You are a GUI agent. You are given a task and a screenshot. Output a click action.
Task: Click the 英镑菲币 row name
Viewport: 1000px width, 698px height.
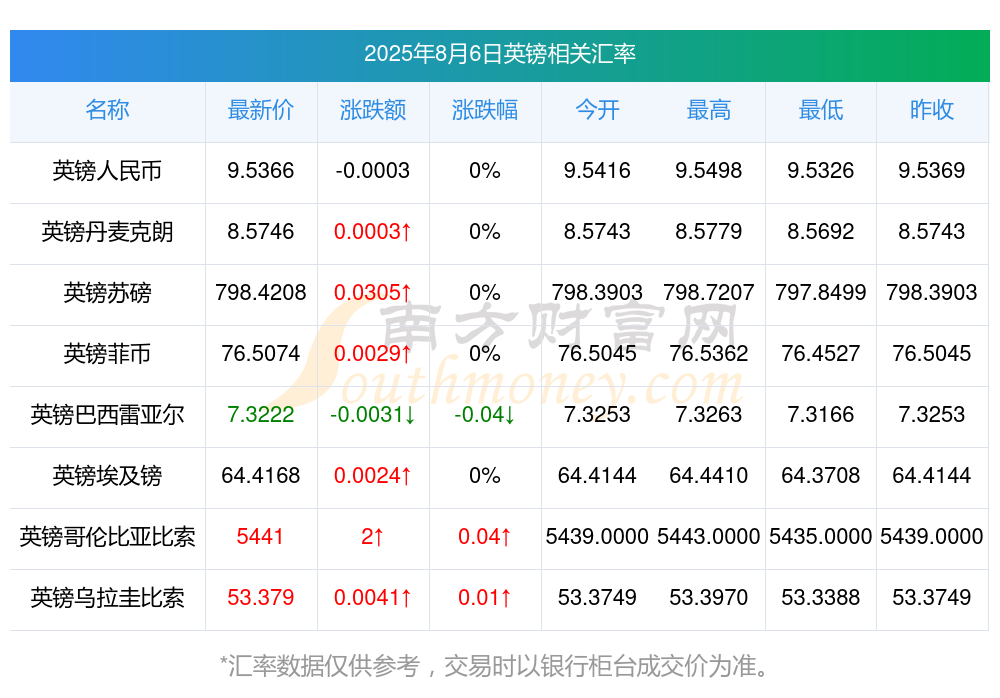coord(107,353)
